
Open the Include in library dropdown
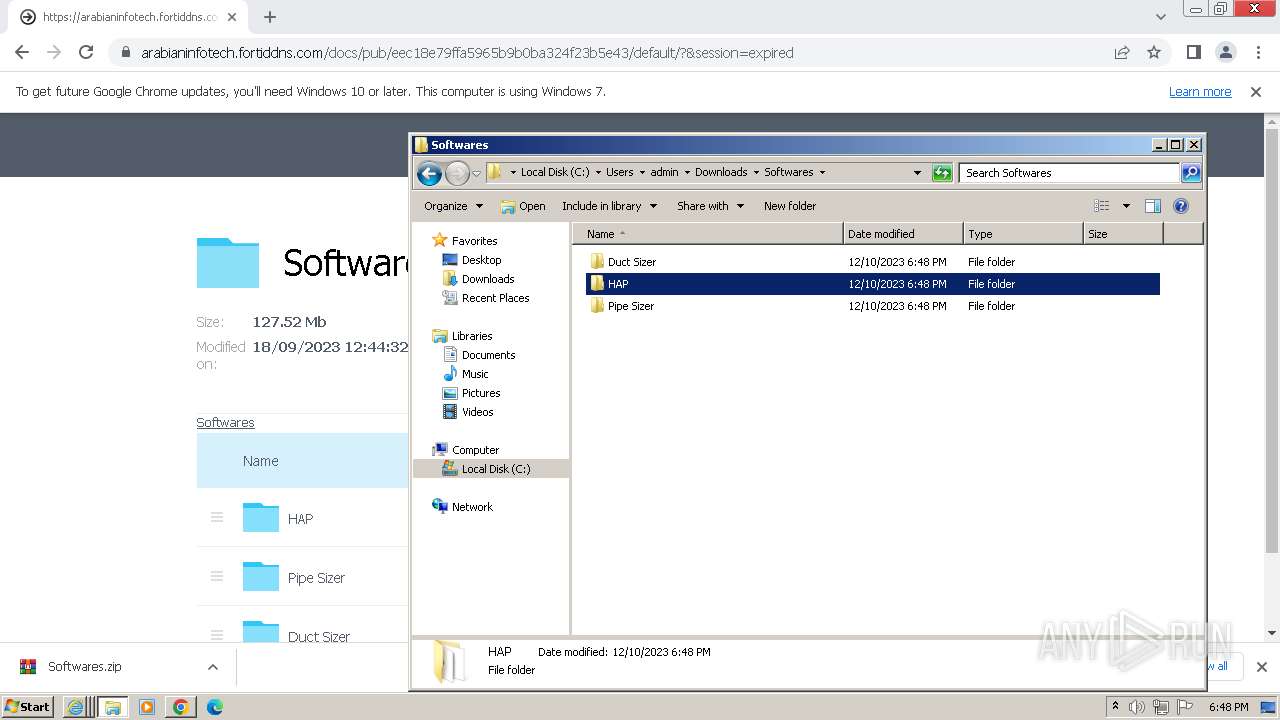(x=609, y=206)
